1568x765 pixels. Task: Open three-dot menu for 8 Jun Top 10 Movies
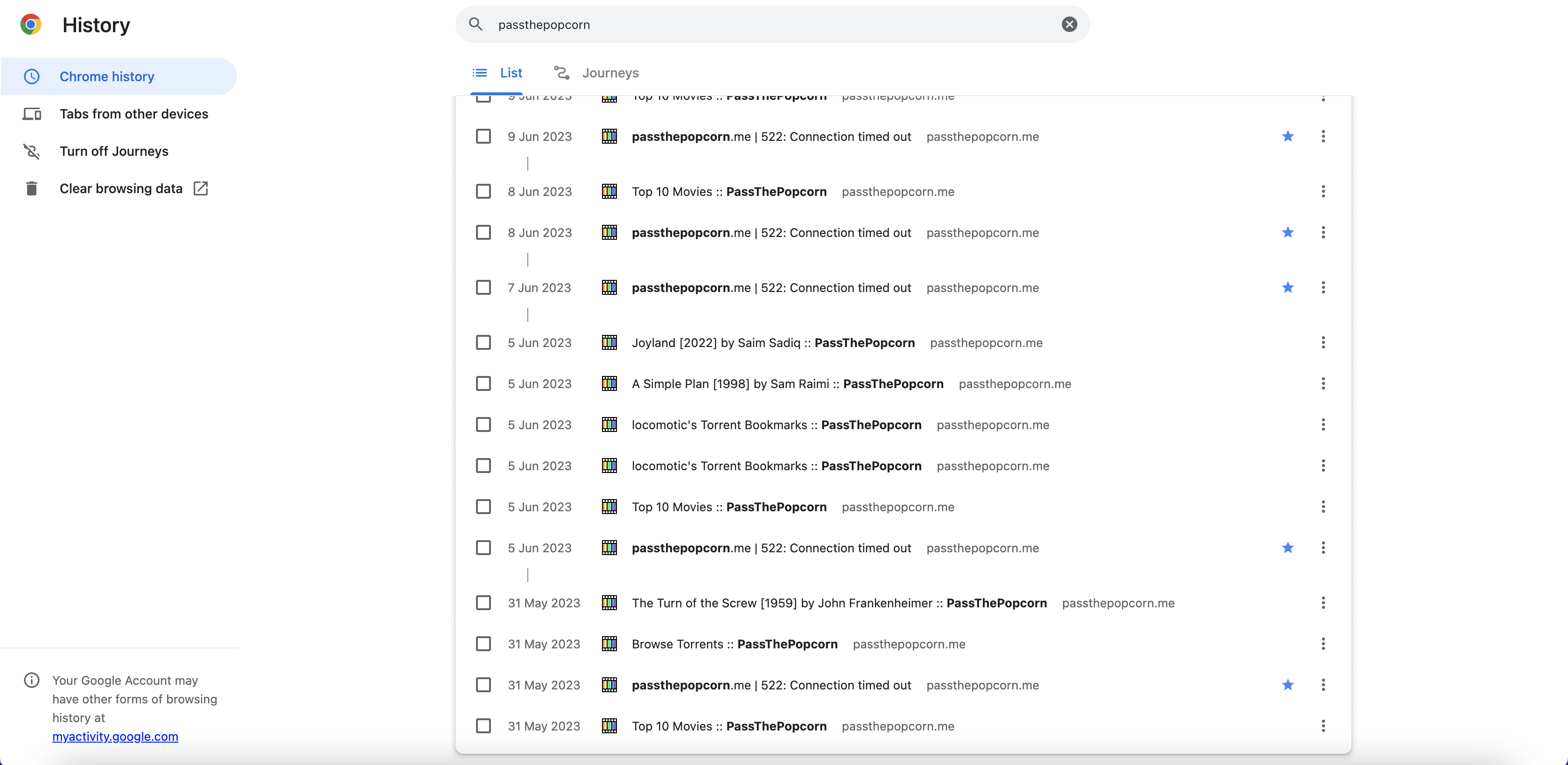click(x=1323, y=192)
